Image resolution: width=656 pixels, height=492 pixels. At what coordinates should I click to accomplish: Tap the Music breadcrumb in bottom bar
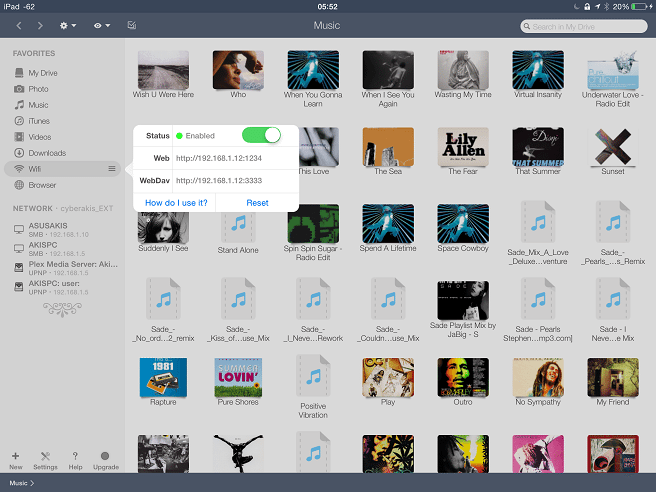22,483
